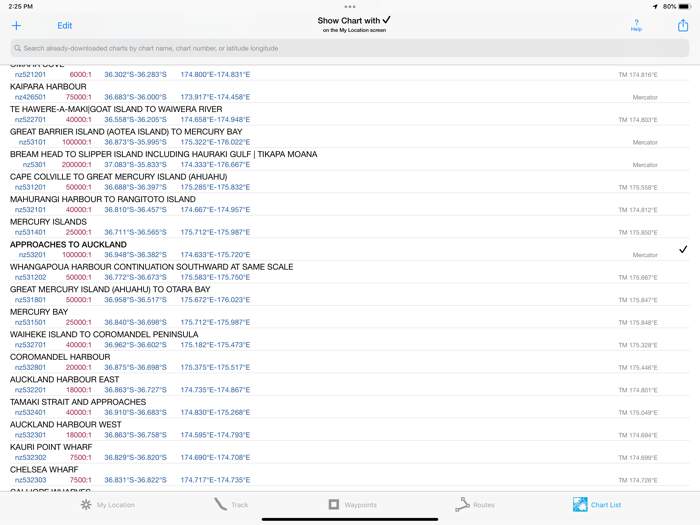Select chart TE HAWERE-A-MAKI GOAT ISLAND TO WAIWERA RIVER

click(x=350, y=114)
